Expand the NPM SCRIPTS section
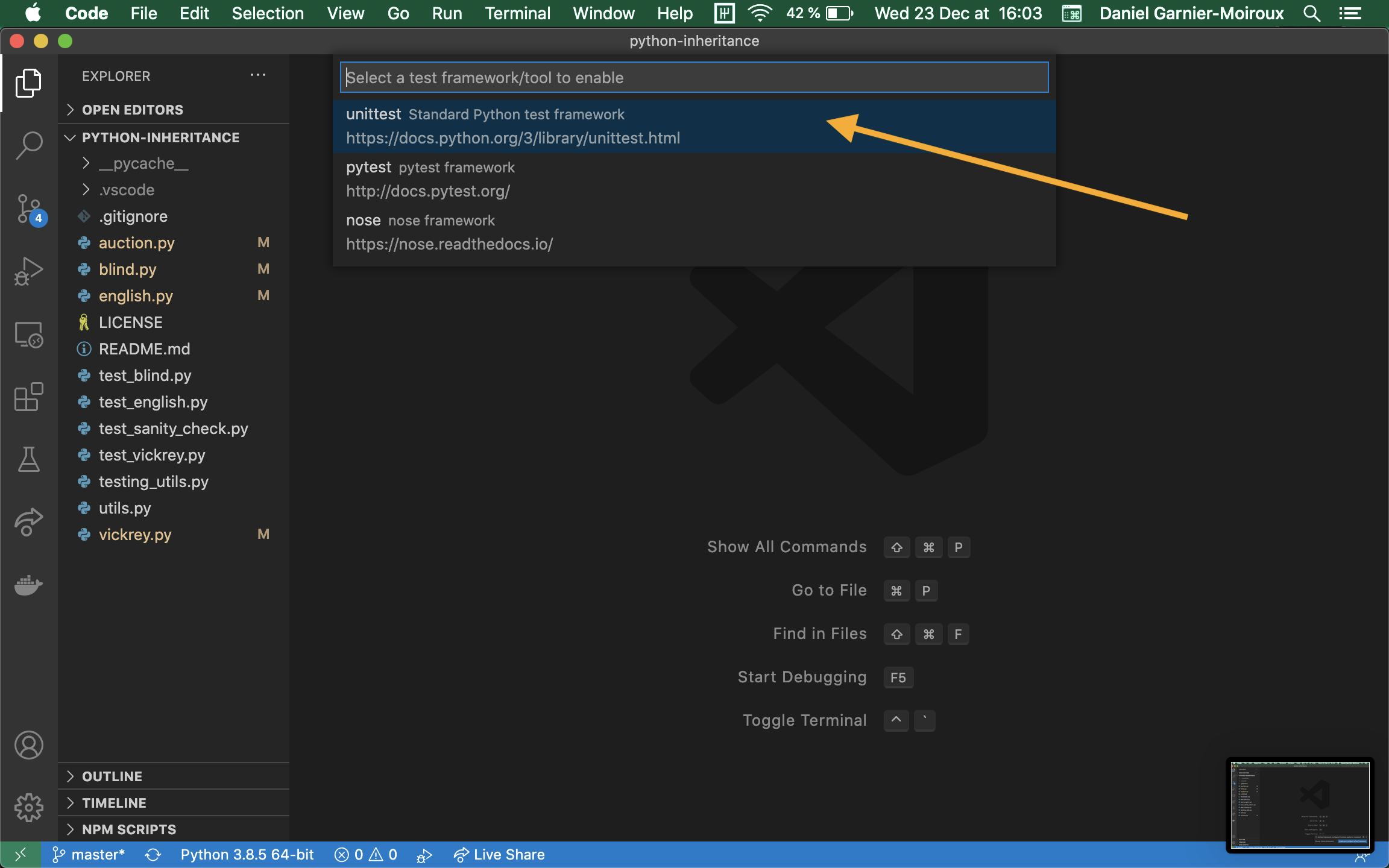Image resolution: width=1389 pixels, height=868 pixels. coord(129,829)
